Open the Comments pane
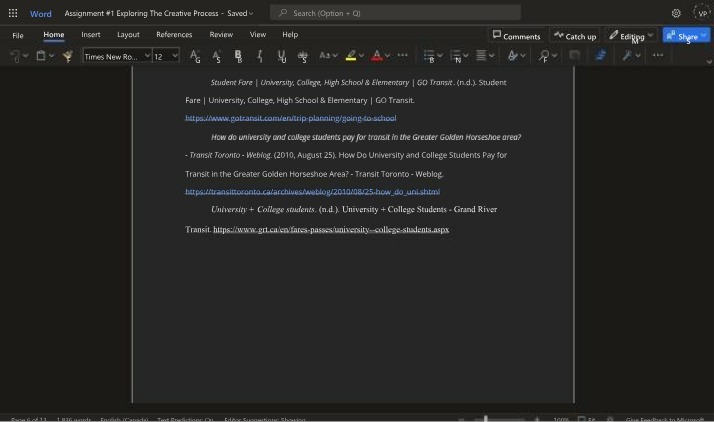 point(516,36)
